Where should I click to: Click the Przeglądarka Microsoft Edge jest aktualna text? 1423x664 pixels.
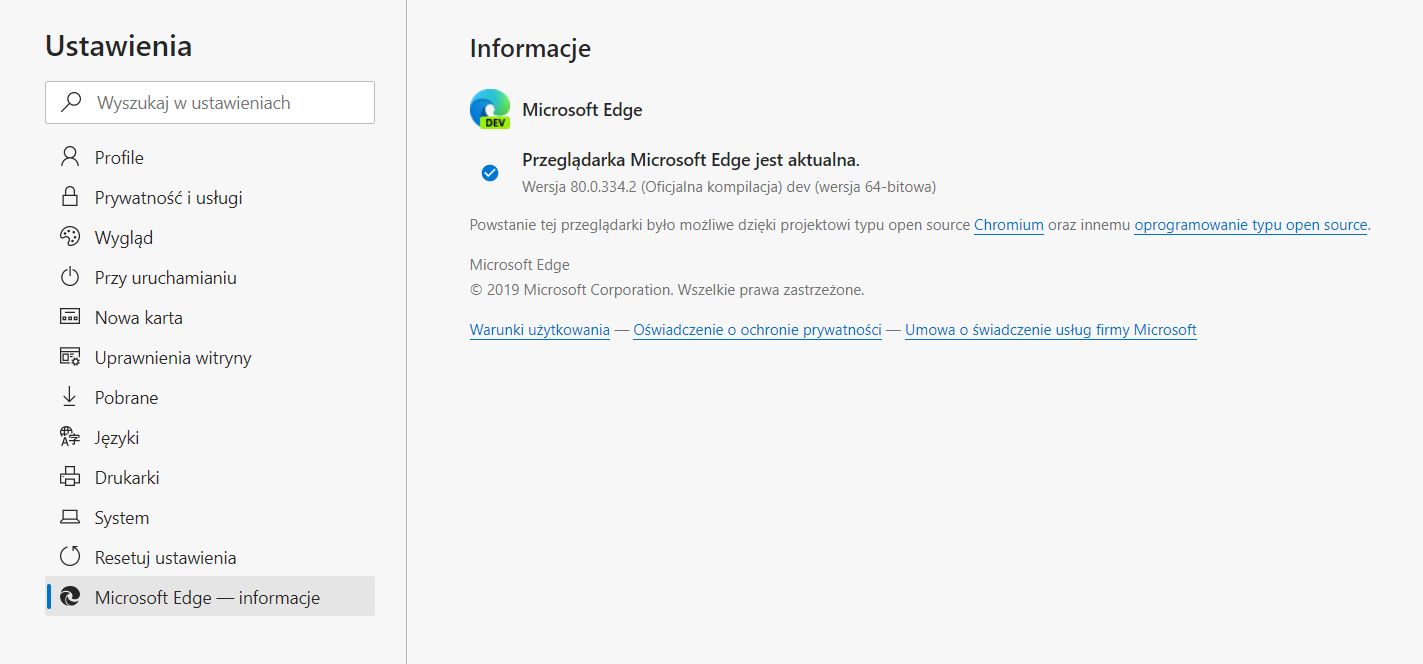pyautogui.click(x=691, y=159)
